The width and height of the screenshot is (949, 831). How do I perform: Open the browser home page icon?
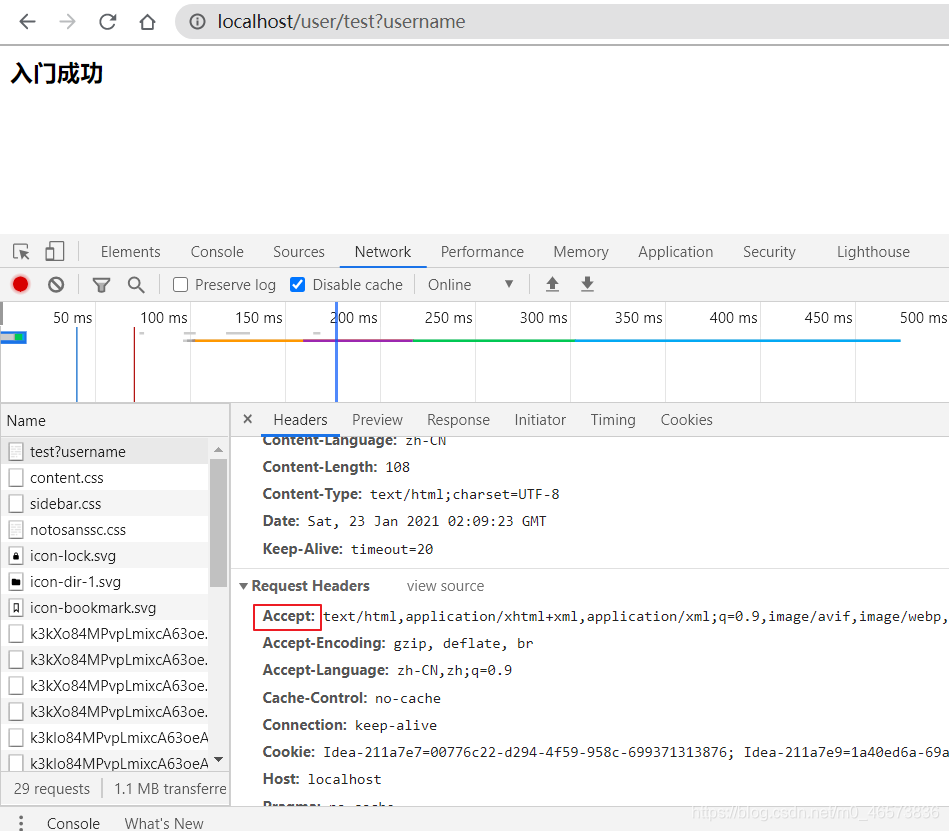click(x=147, y=22)
